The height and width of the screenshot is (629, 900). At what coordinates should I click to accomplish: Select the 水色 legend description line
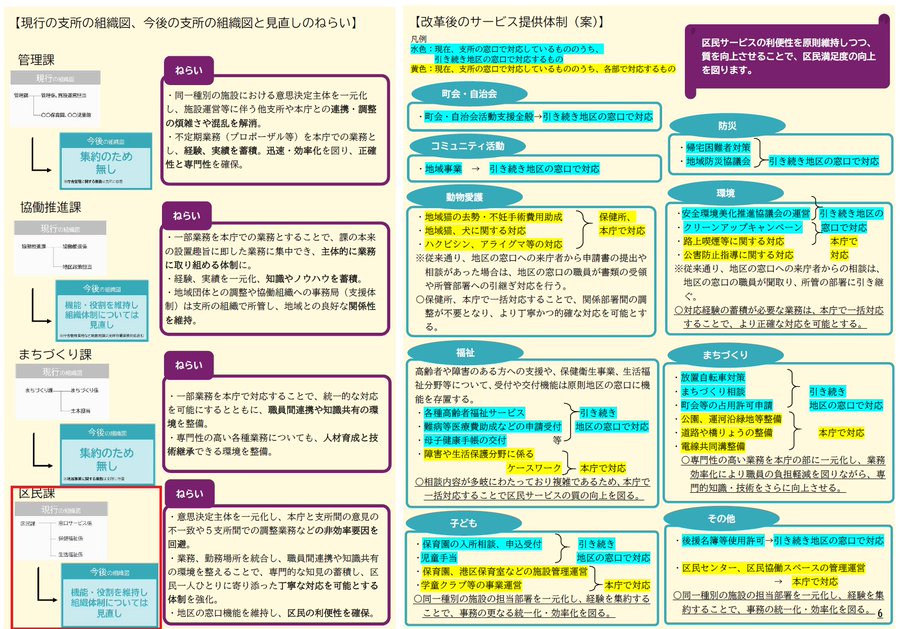point(507,54)
